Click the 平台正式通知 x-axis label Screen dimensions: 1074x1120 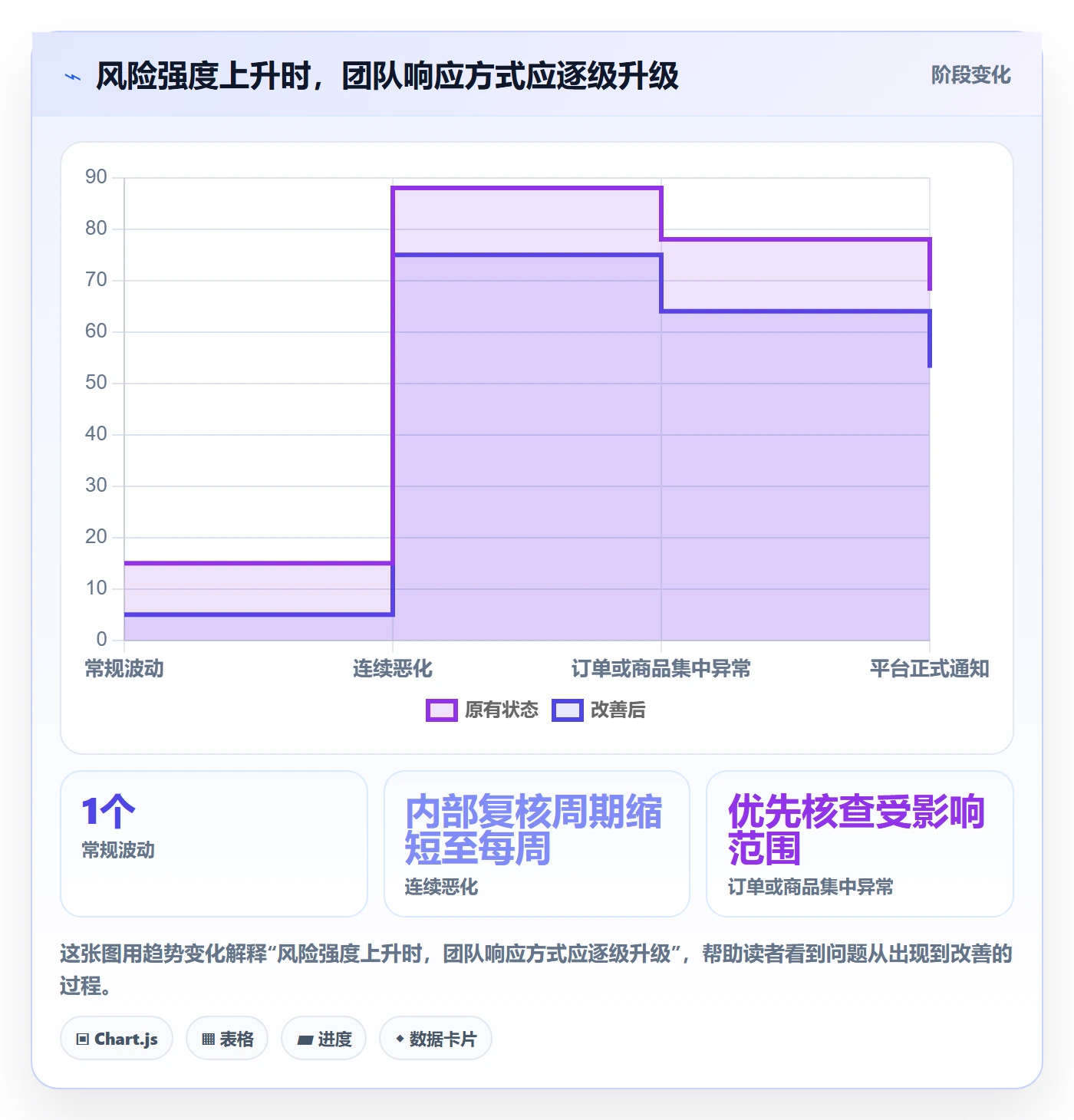click(x=930, y=669)
